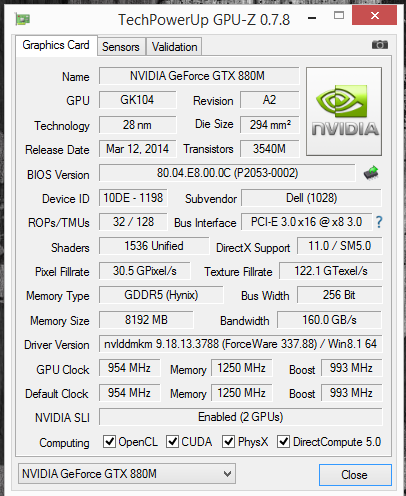Image resolution: width=406 pixels, height=496 pixels.
Task: Click the Close button
Action: click(x=355, y=475)
